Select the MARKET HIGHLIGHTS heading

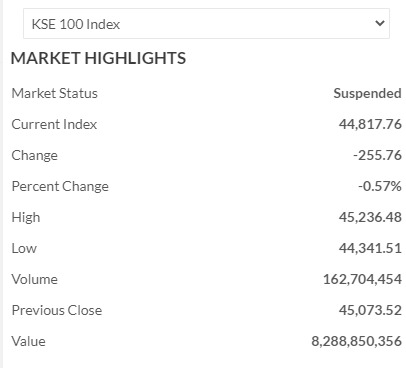98,58
